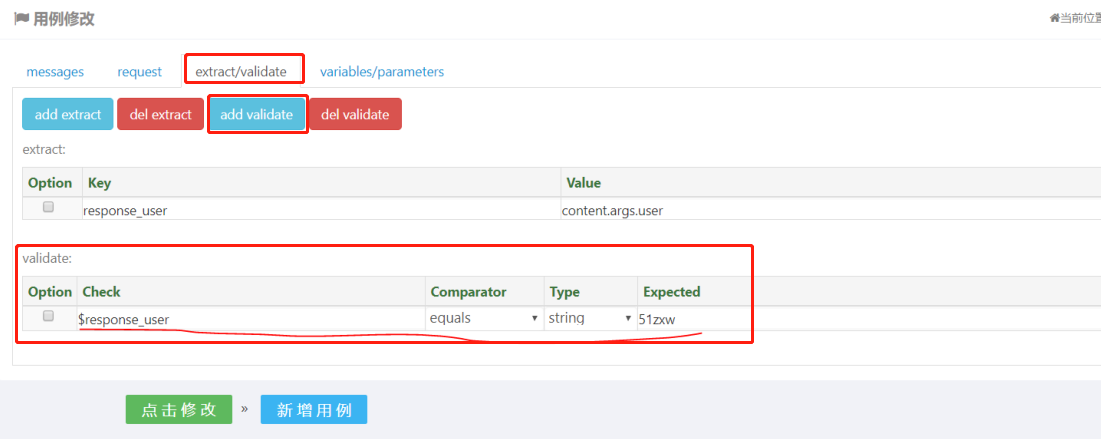Open the equals comparator dropdown
Screen dimensions: 1101x439
(x=484, y=318)
